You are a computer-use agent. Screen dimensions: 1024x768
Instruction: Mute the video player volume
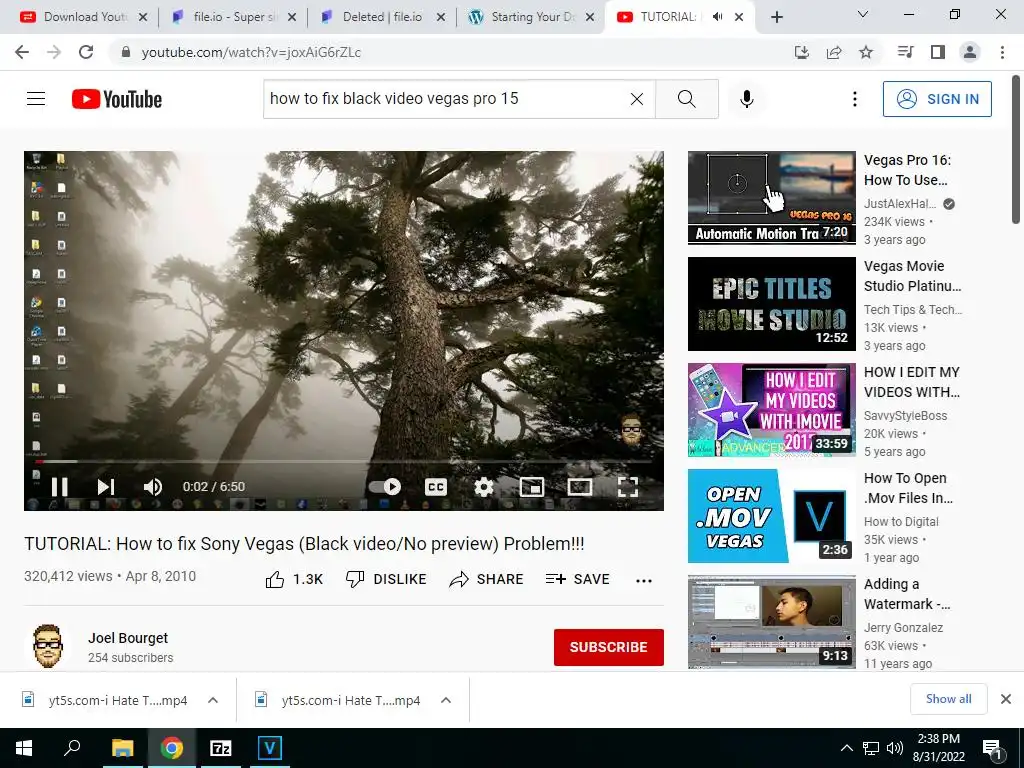point(152,487)
